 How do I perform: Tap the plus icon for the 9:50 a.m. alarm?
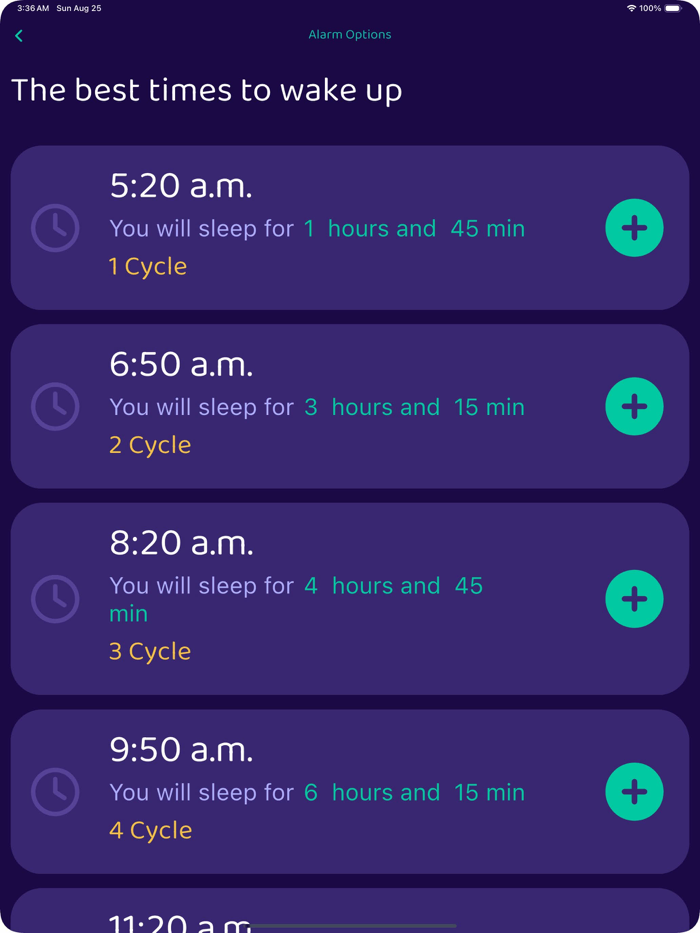point(634,792)
